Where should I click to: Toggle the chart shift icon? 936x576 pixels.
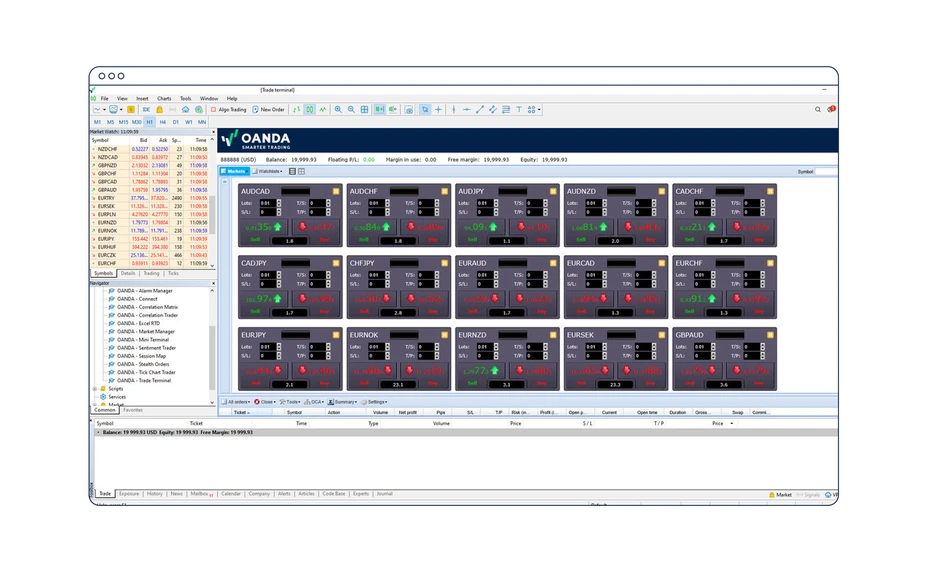(392, 110)
